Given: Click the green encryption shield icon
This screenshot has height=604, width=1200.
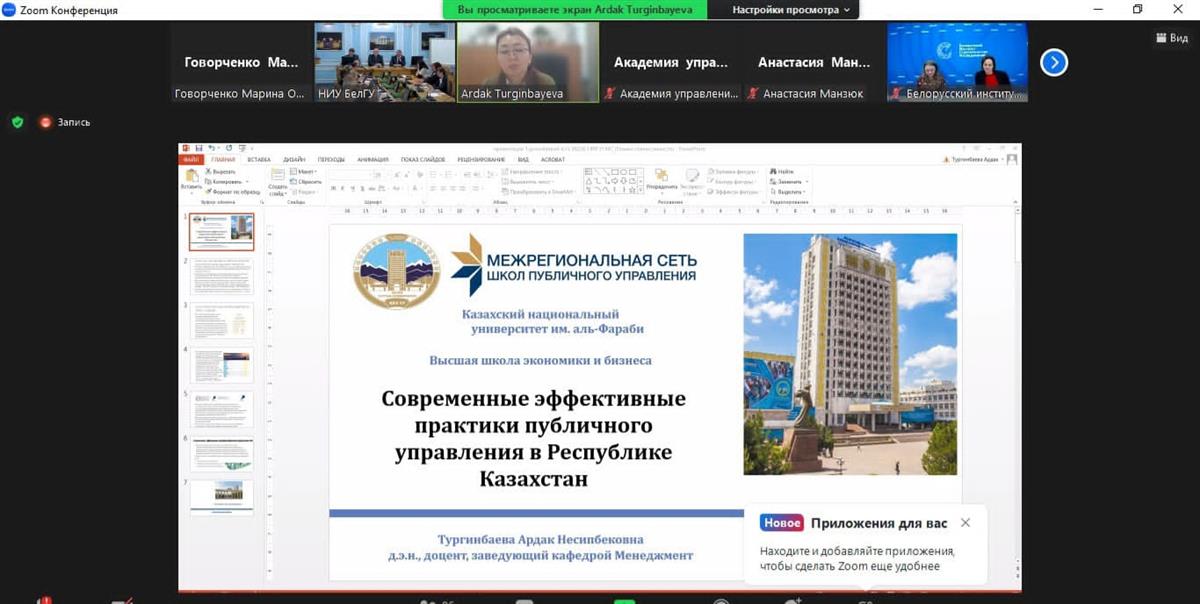Looking at the screenshot, I should pos(17,122).
